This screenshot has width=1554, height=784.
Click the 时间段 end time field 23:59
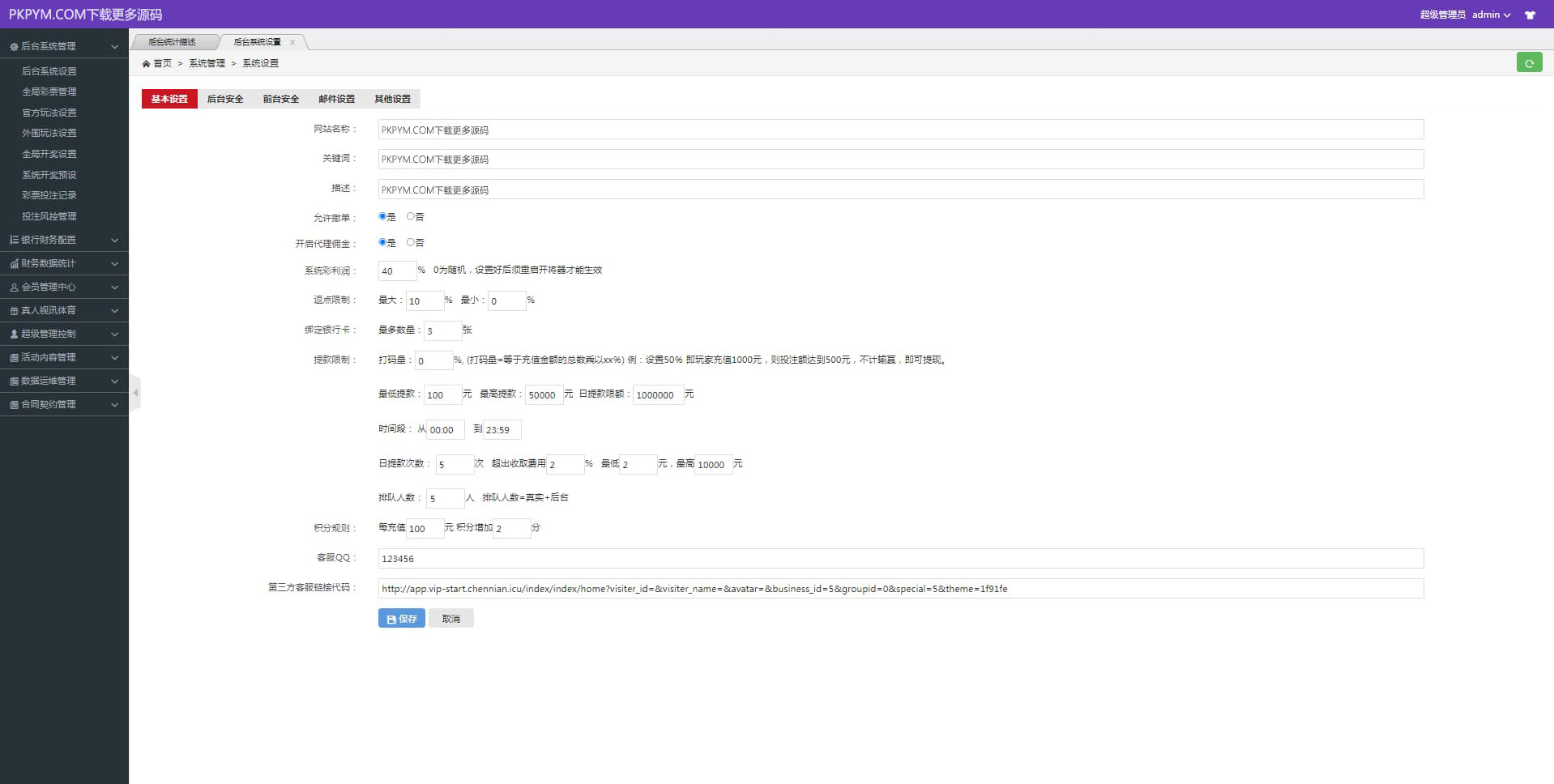(502, 429)
